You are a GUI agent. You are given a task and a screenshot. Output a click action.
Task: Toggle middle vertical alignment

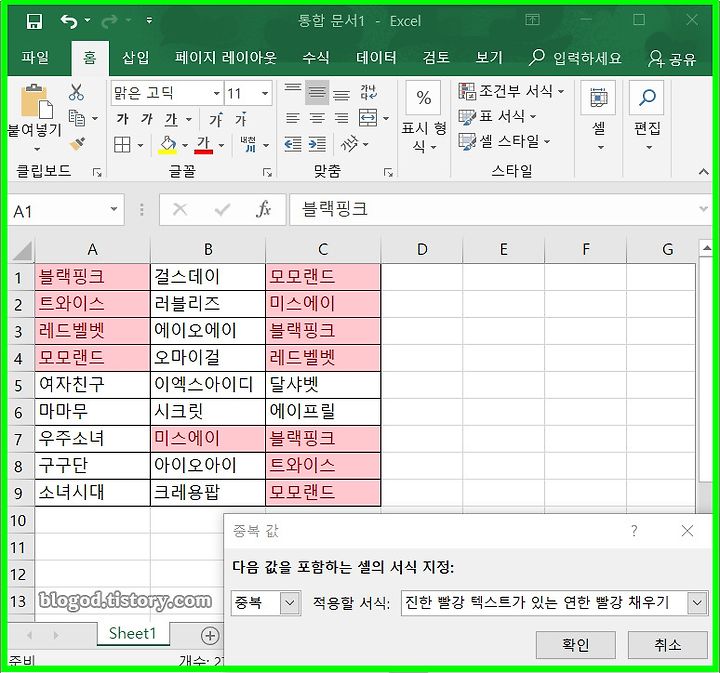click(x=317, y=93)
